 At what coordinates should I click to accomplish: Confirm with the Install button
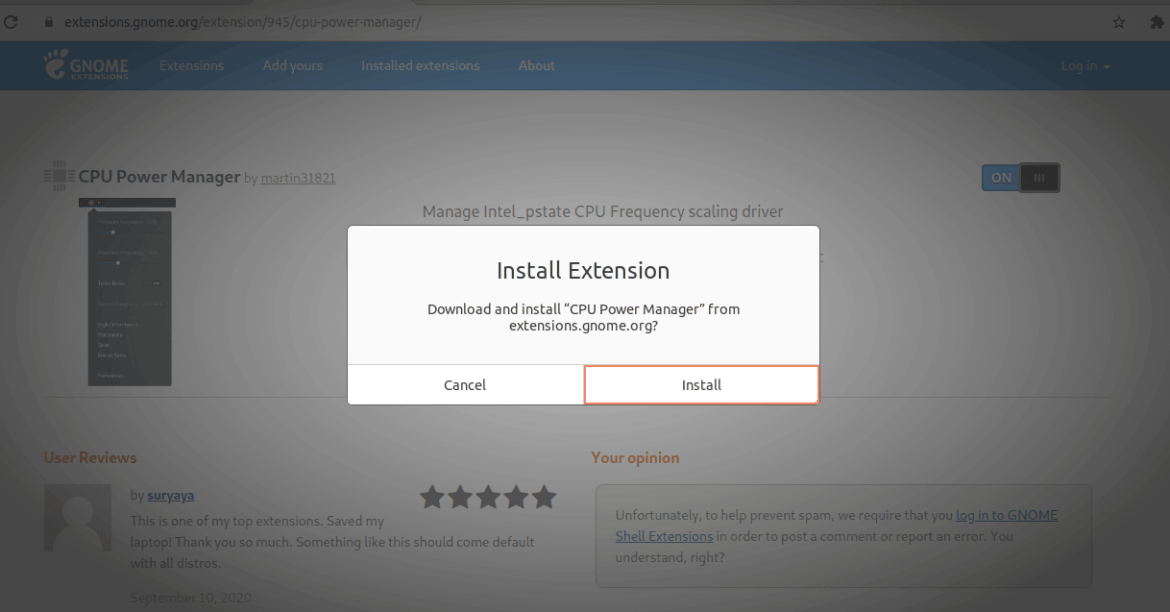tap(701, 385)
